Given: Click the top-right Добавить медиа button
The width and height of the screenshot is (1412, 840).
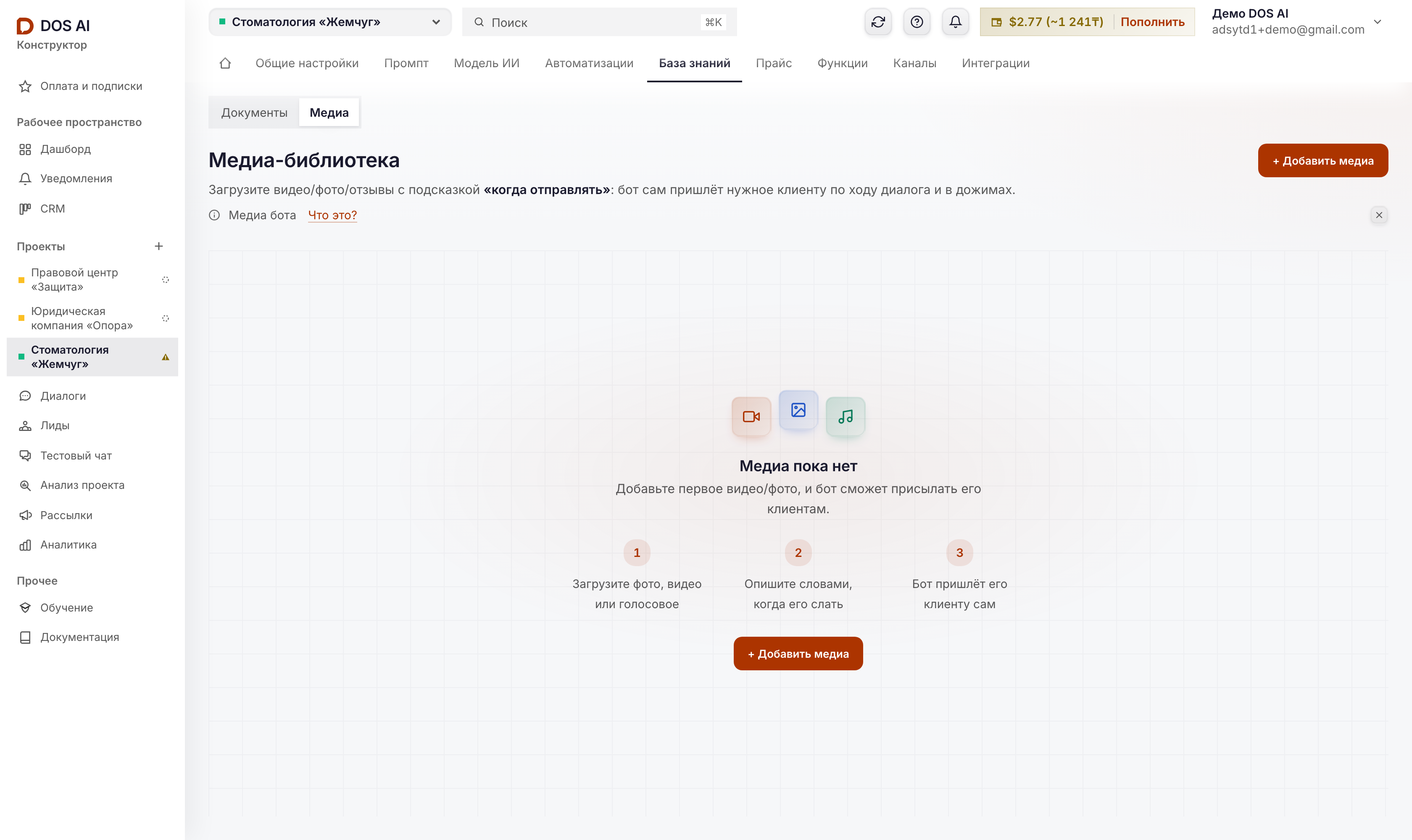Looking at the screenshot, I should click(x=1322, y=161).
